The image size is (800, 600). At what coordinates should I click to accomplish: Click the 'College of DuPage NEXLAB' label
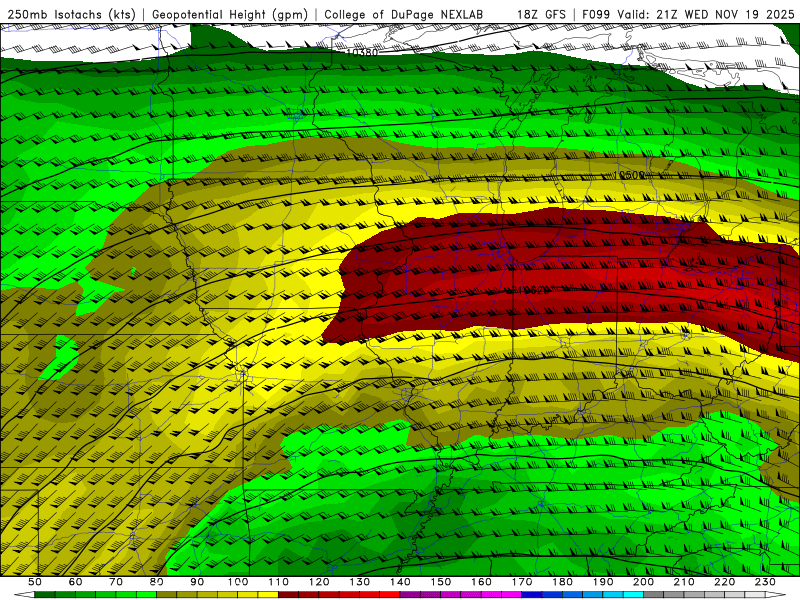tap(404, 14)
